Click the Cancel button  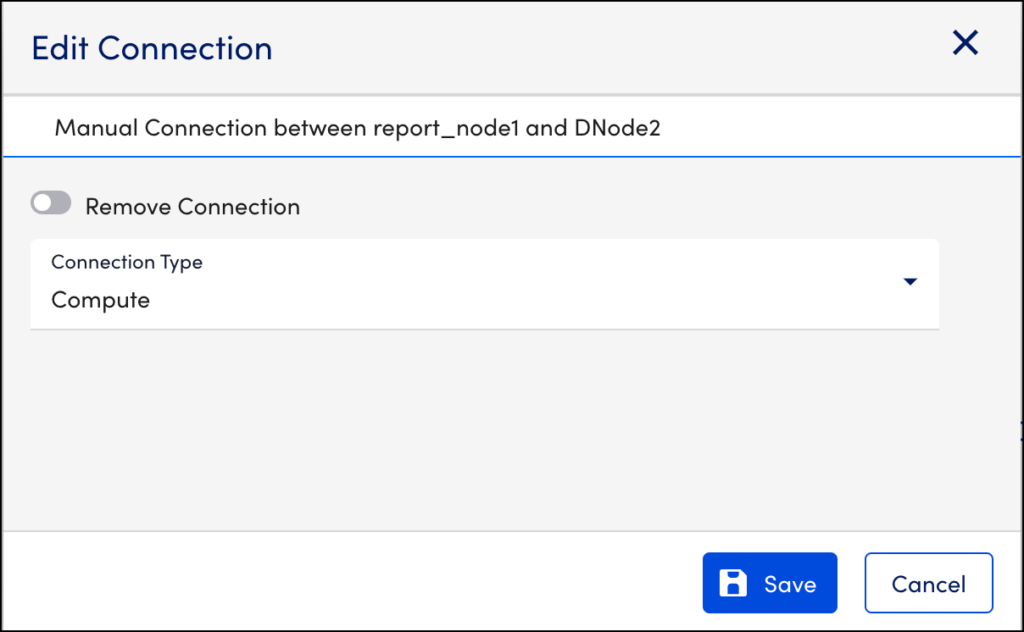(x=928, y=584)
